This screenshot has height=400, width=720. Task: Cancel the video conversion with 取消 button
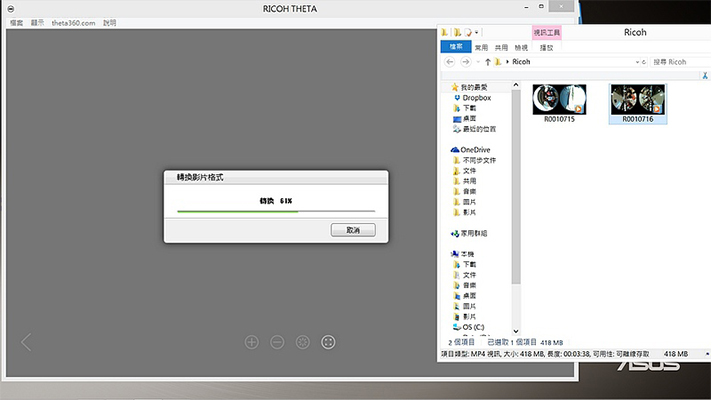pos(353,230)
